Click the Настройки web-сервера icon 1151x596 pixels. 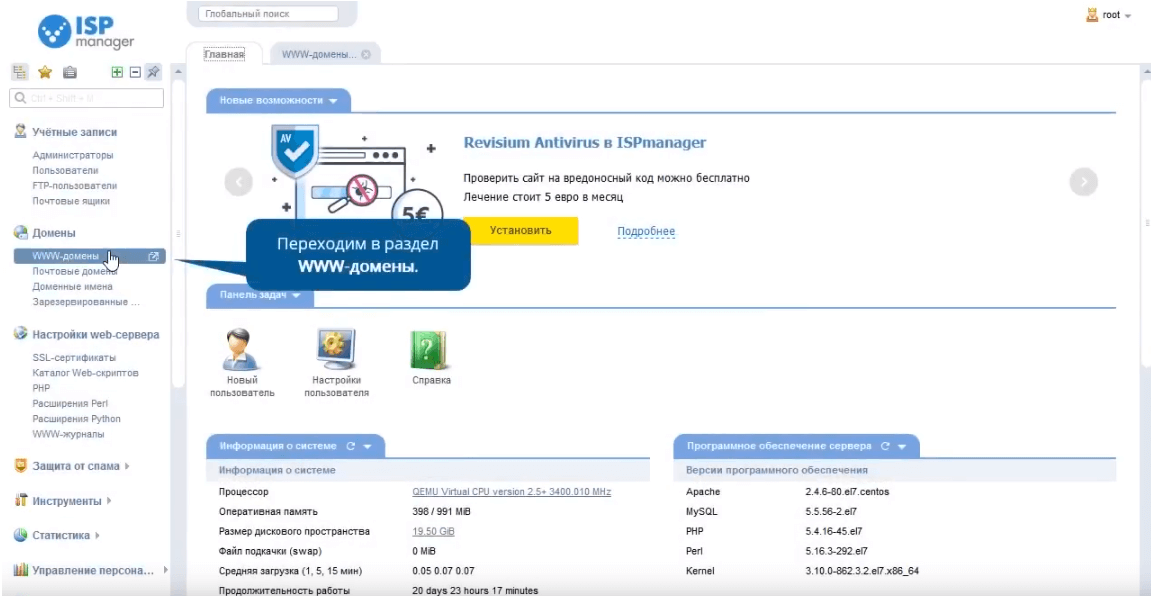21,334
